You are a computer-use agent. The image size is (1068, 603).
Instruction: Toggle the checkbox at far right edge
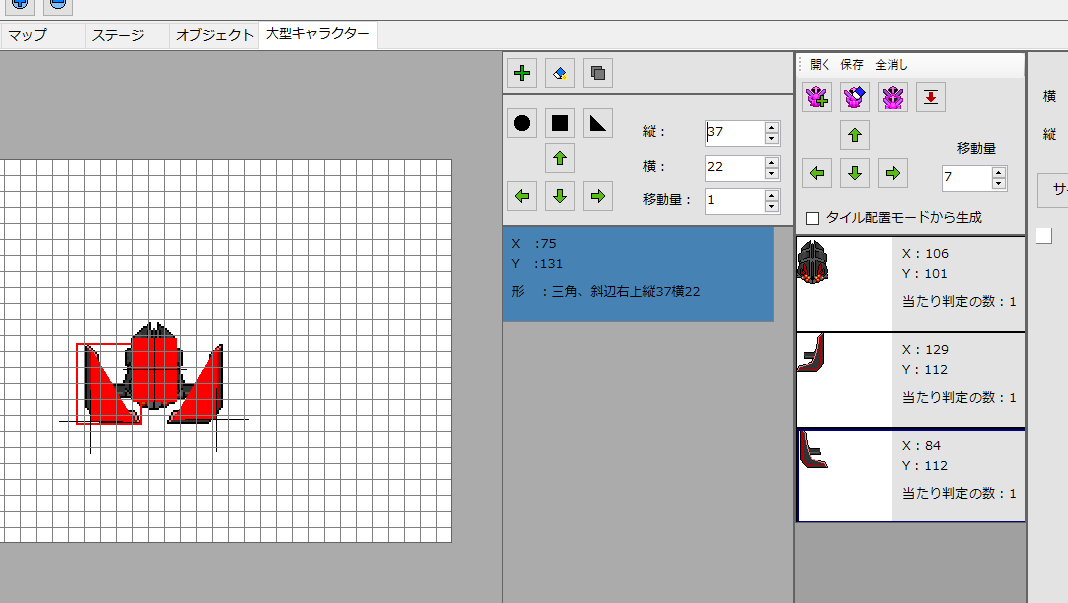click(1043, 236)
